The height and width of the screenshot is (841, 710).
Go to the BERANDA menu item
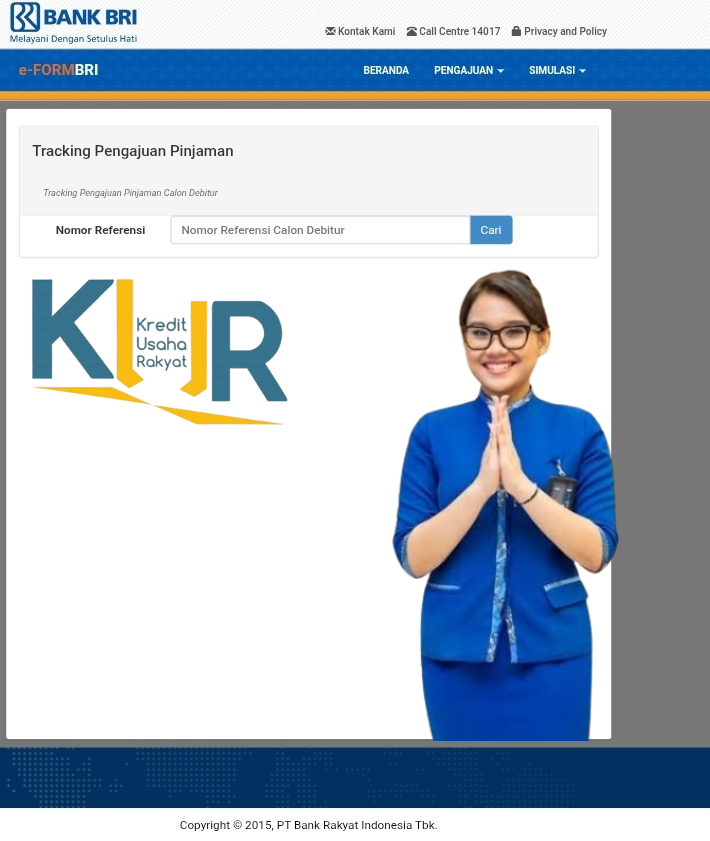tap(386, 71)
